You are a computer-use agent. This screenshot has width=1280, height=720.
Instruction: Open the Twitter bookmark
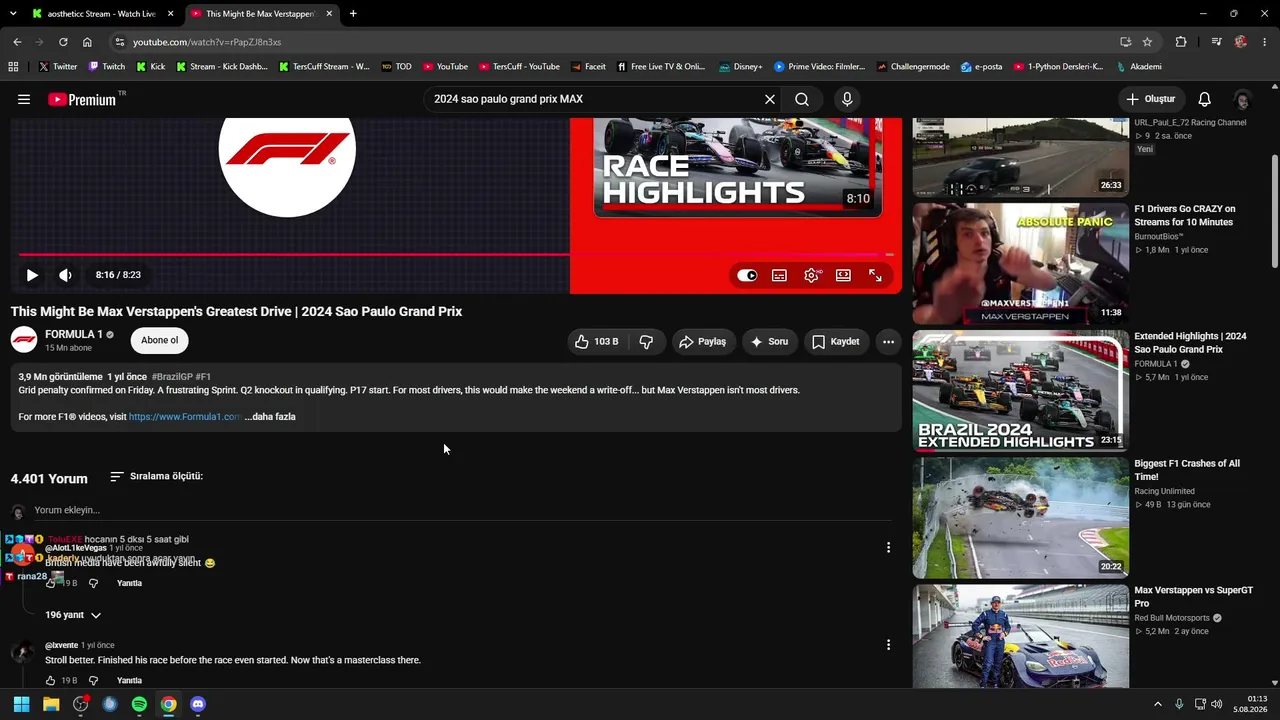pos(57,67)
